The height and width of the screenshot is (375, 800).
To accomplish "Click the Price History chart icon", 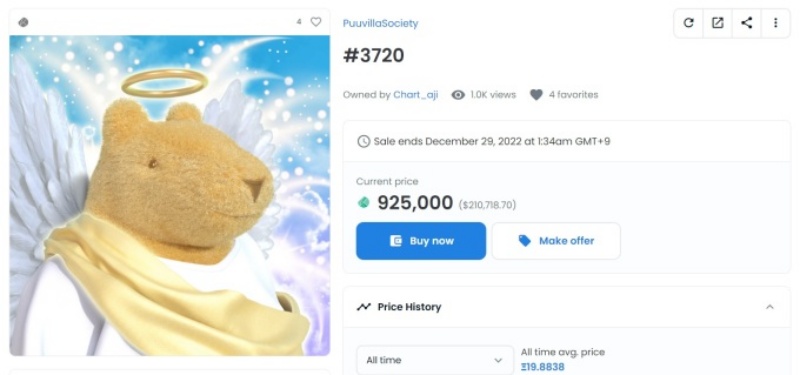I will point(363,307).
